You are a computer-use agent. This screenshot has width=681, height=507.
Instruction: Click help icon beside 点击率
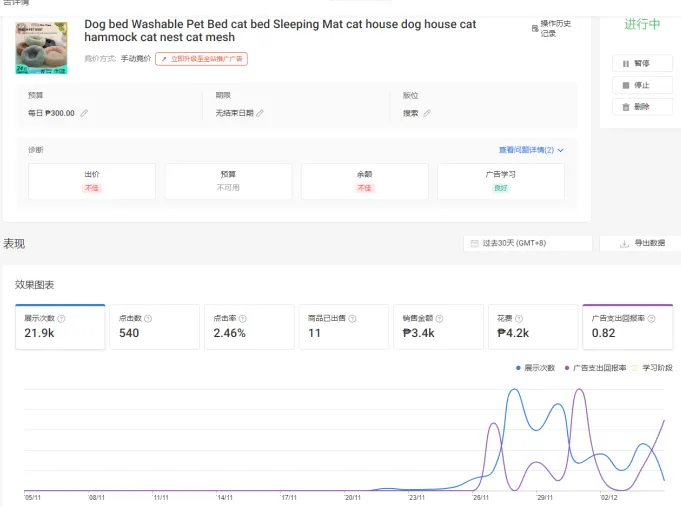click(243, 318)
